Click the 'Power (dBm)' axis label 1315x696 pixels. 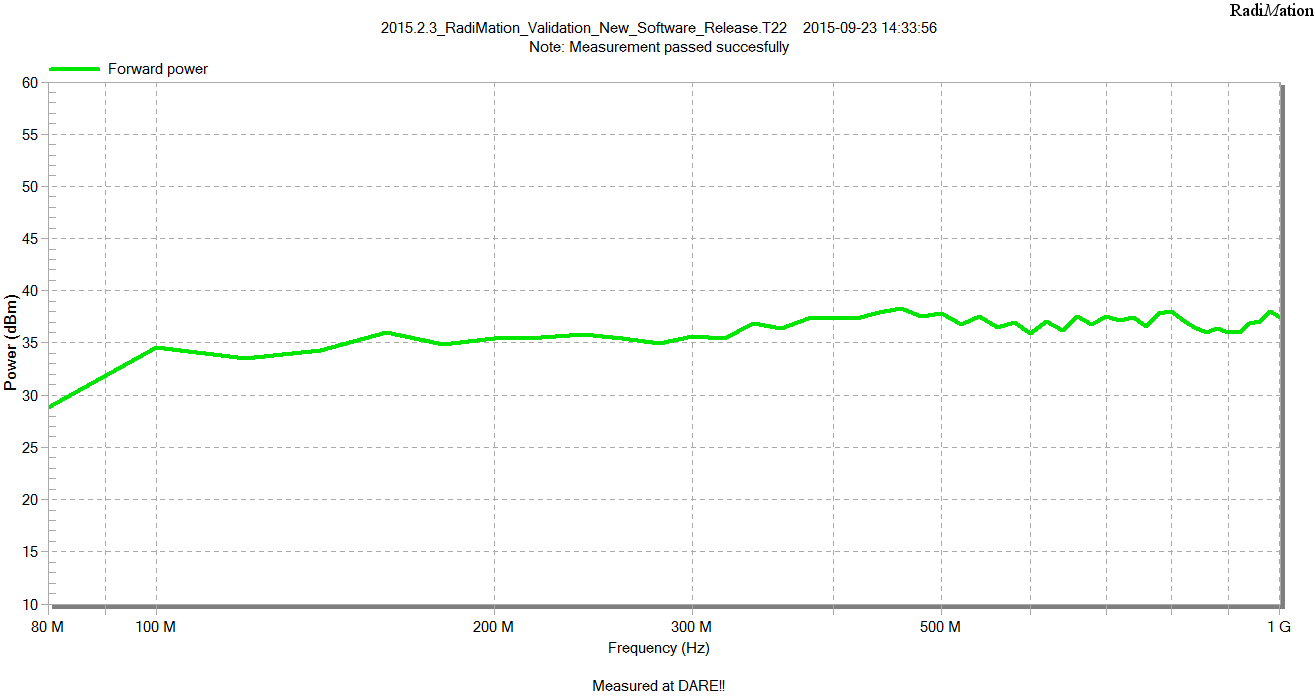10,343
